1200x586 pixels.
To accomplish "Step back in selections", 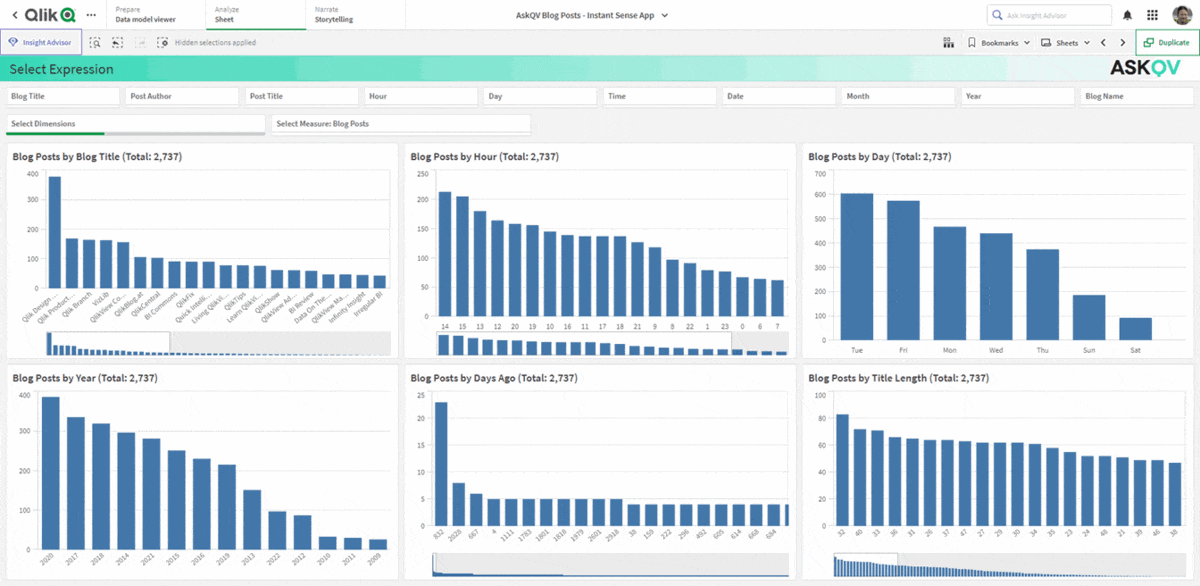I will (x=117, y=43).
